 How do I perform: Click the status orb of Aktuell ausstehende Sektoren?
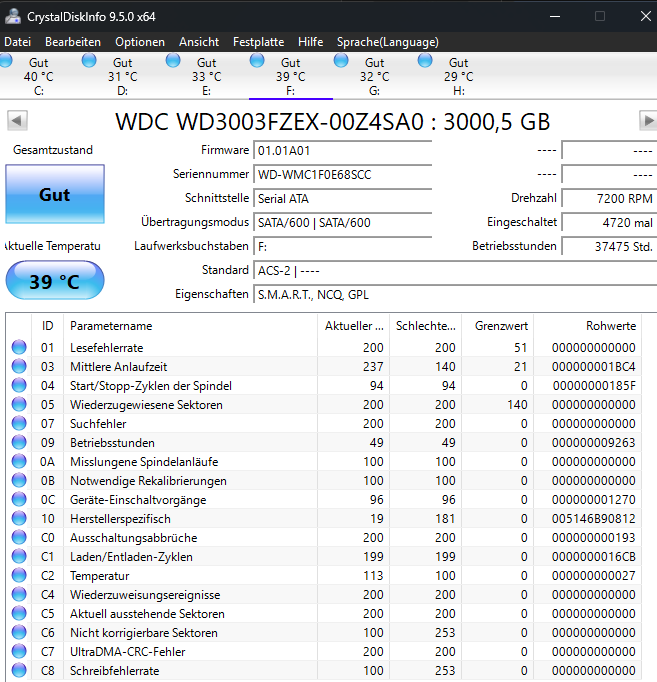click(x=19, y=613)
